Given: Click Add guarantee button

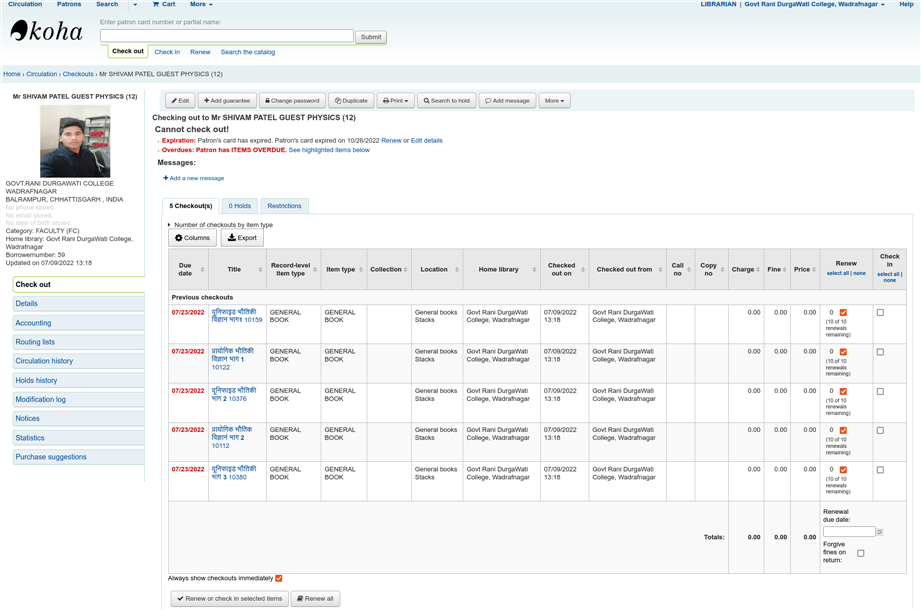Looking at the screenshot, I should (227, 101).
